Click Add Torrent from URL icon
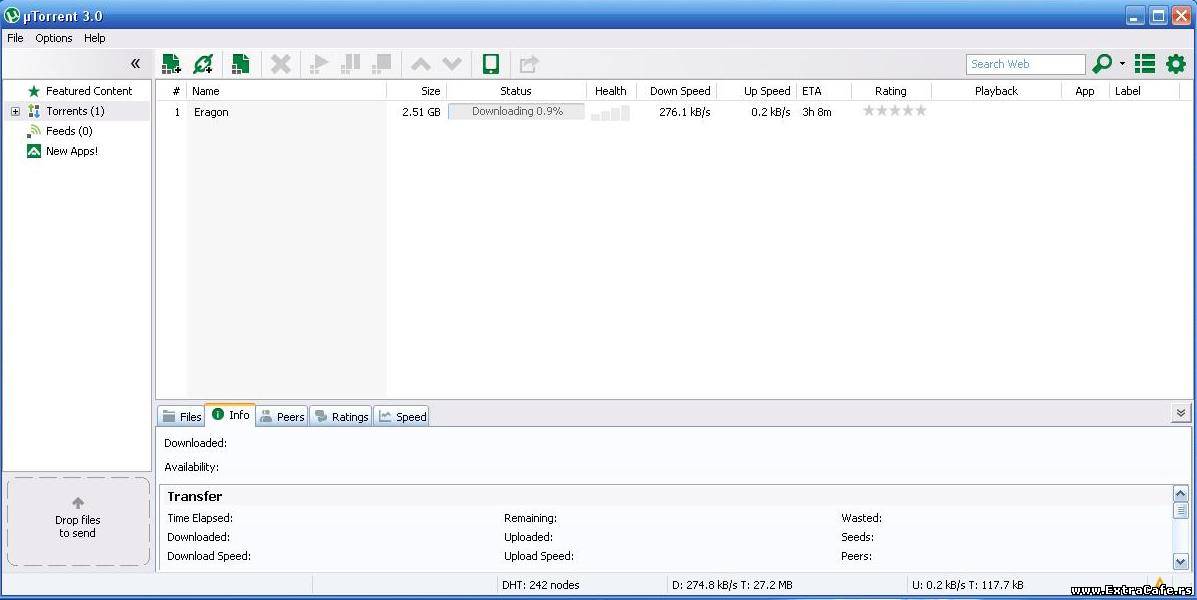1197x600 pixels. click(203, 64)
